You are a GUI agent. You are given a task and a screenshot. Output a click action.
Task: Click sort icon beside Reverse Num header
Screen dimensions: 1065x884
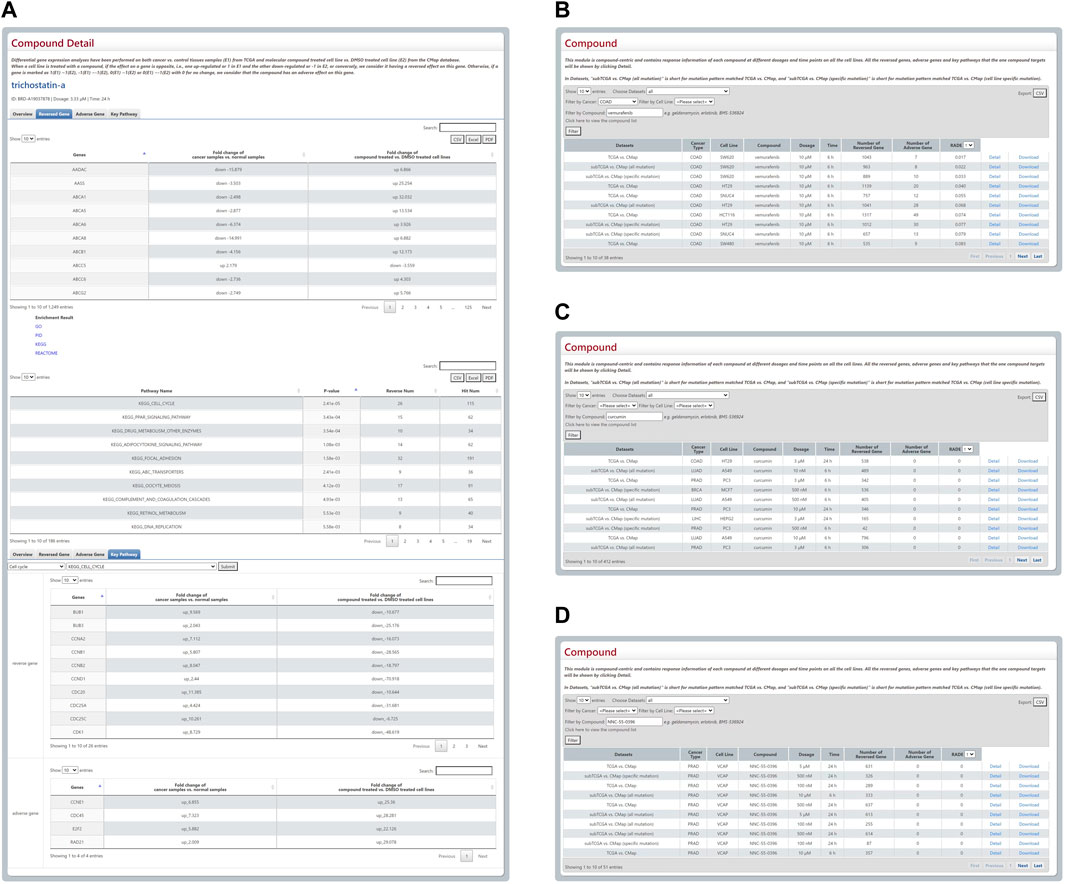435,391
